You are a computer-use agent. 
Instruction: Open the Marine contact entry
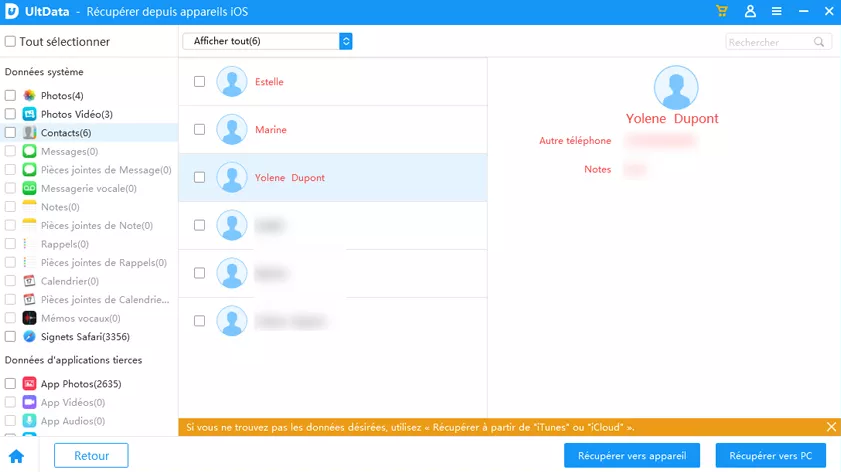click(271, 130)
